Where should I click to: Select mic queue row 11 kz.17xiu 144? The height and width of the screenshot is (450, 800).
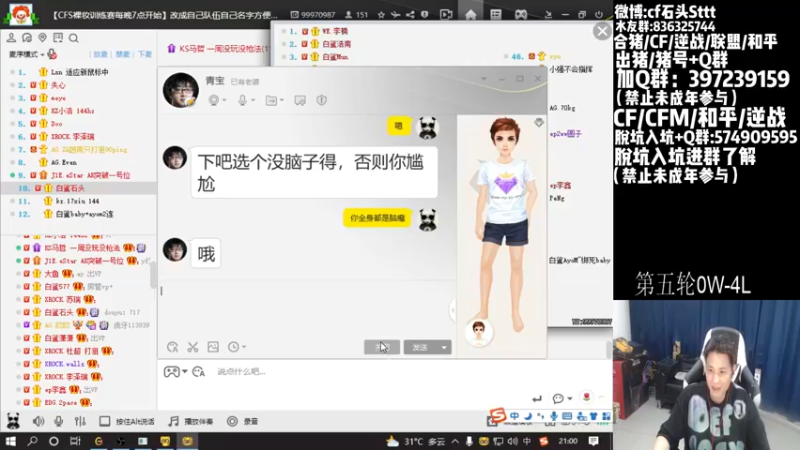pos(79,201)
